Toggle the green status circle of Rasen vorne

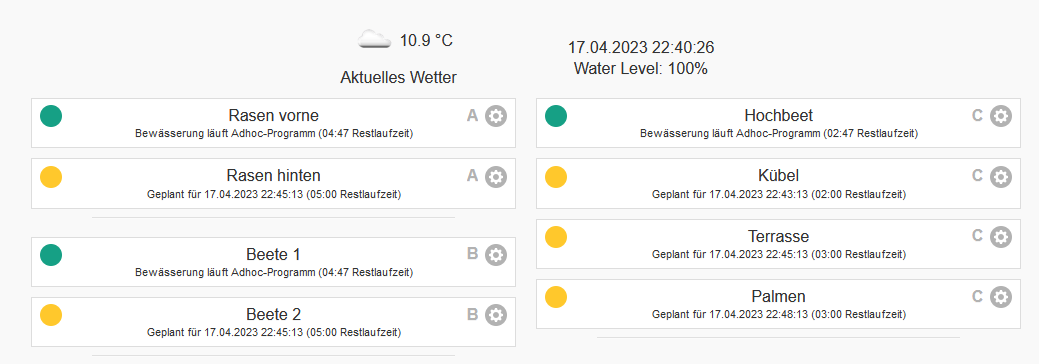51,116
